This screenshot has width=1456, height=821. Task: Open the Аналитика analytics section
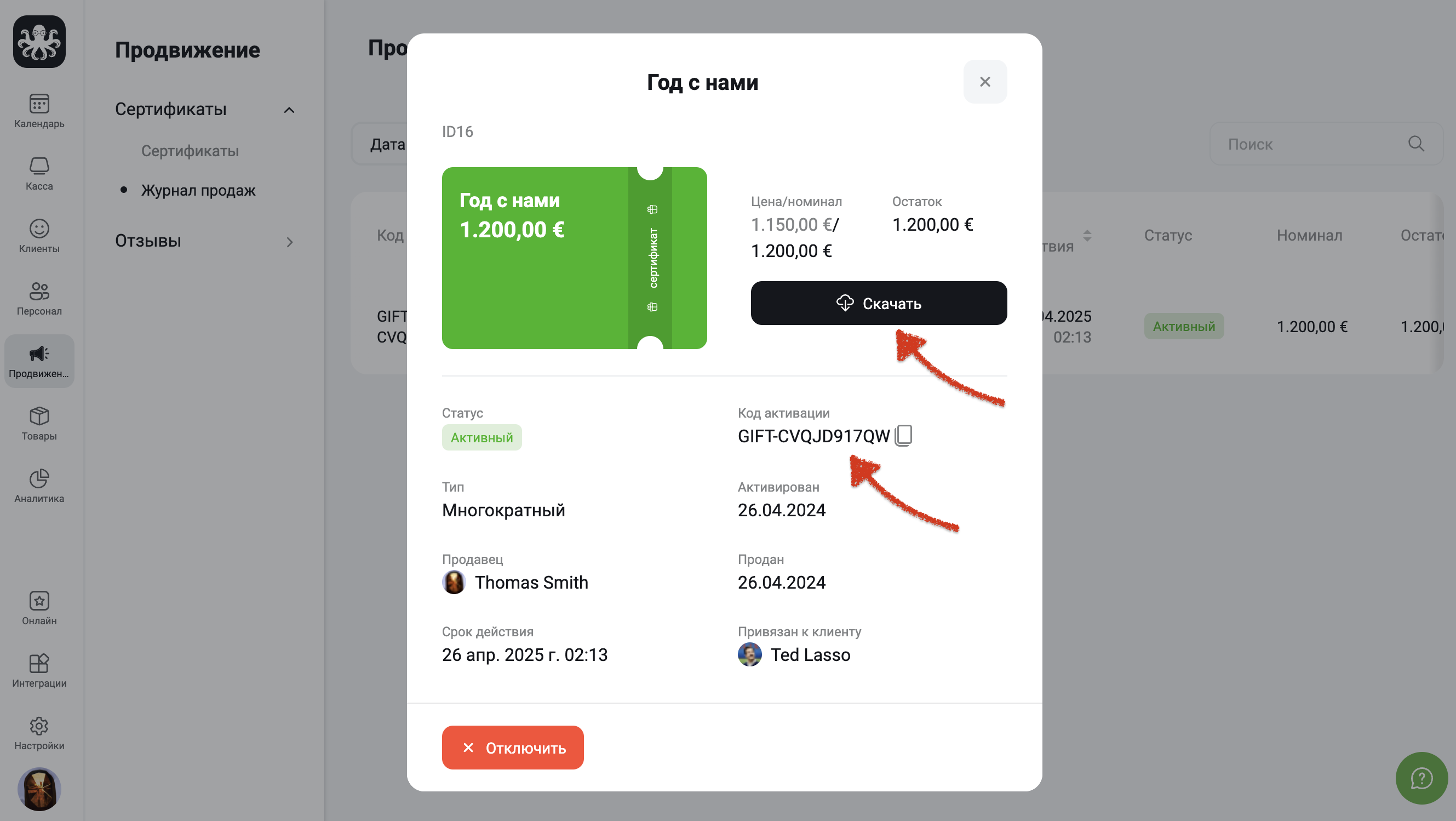pyautogui.click(x=39, y=486)
